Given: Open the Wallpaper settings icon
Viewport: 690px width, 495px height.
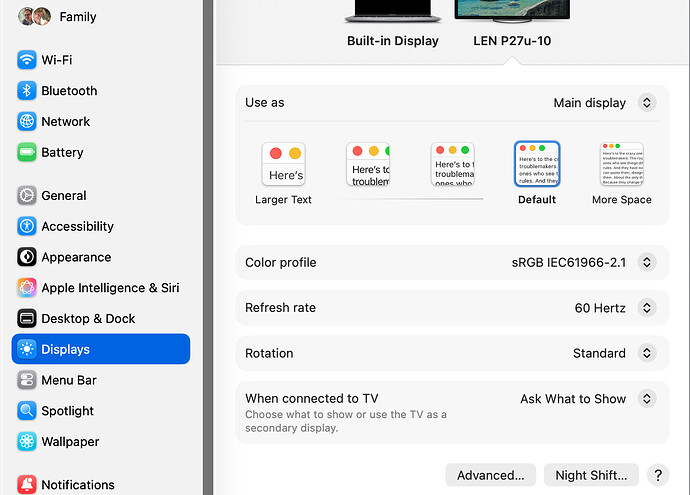Looking at the screenshot, I should (27, 442).
